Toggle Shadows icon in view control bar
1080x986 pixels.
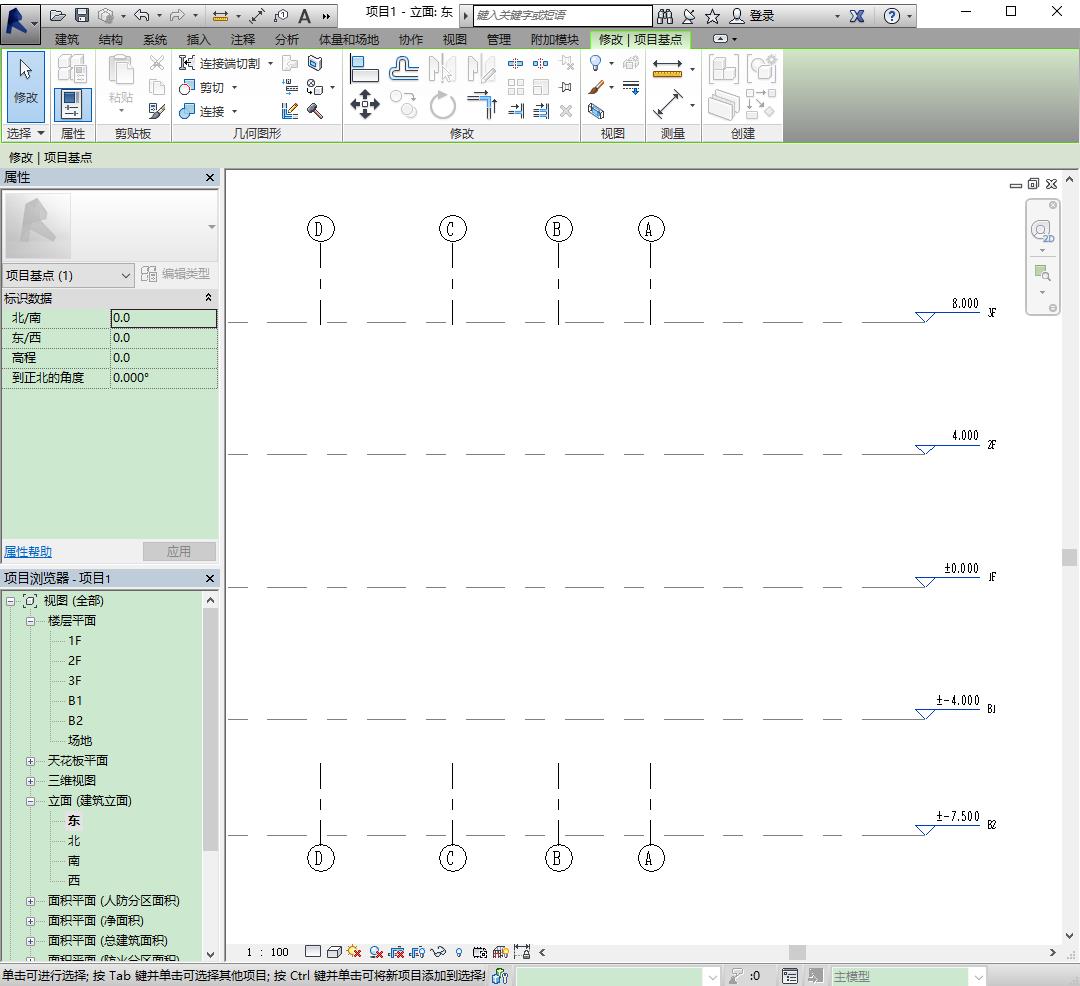pos(375,952)
